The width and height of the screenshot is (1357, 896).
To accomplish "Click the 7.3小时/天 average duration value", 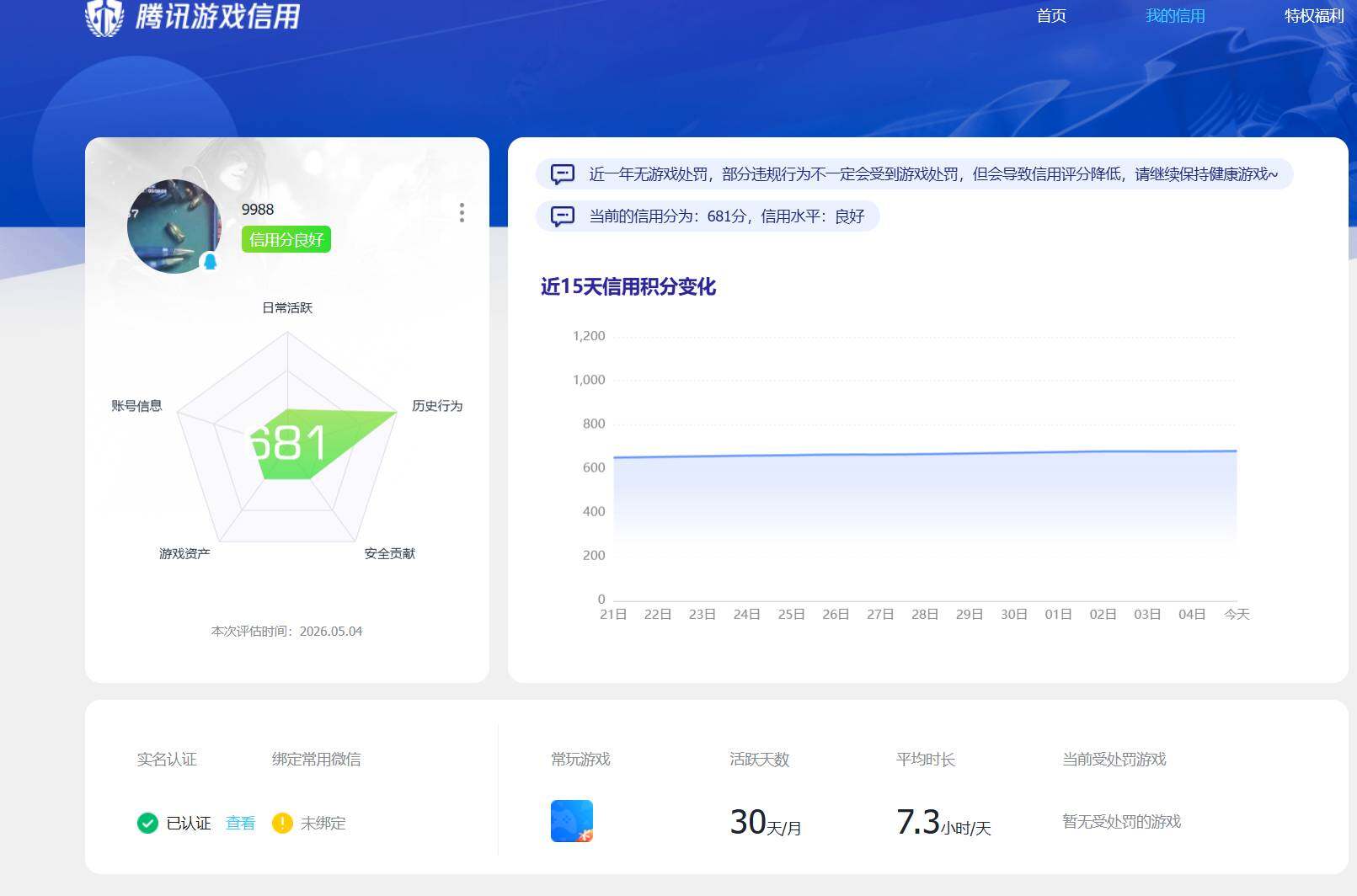I will click(x=943, y=822).
